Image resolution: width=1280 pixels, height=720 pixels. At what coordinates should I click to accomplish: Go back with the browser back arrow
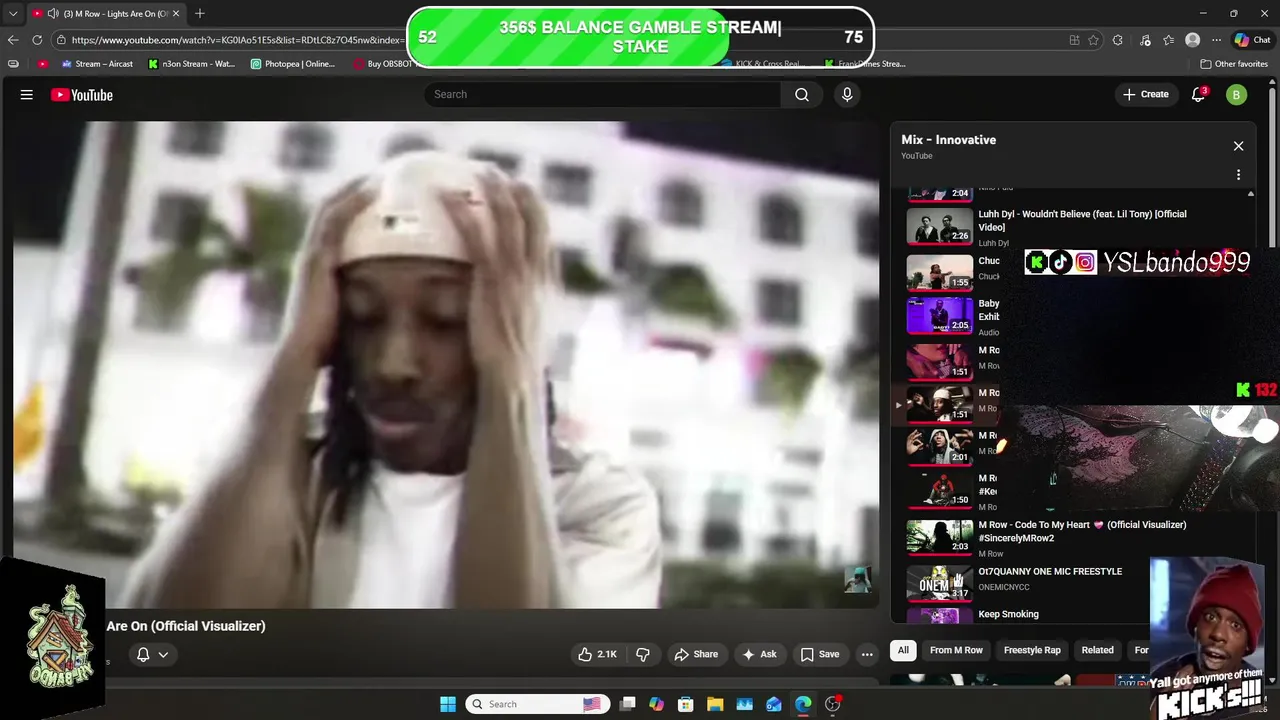click(x=13, y=40)
